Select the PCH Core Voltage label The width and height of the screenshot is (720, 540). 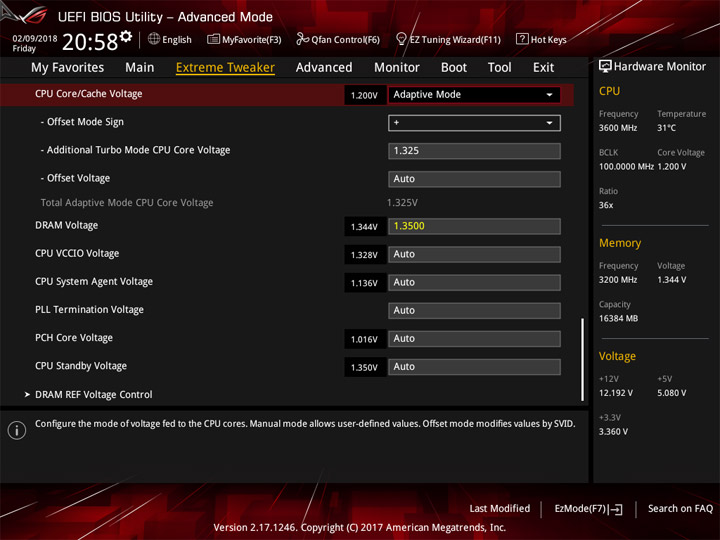[74, 338]
